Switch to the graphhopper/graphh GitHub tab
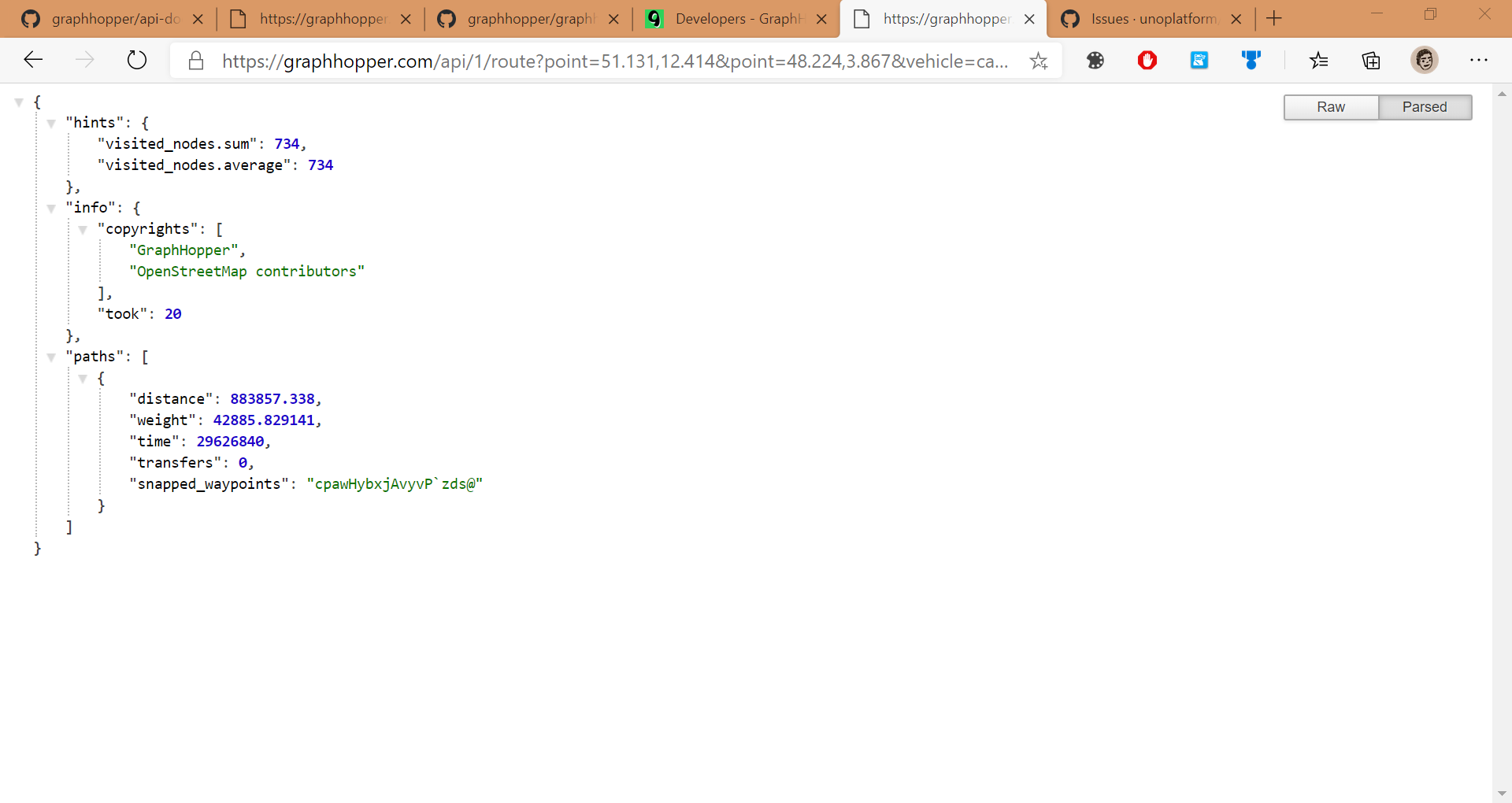The height and width of the screenshot is (803, 1512). 526,19
